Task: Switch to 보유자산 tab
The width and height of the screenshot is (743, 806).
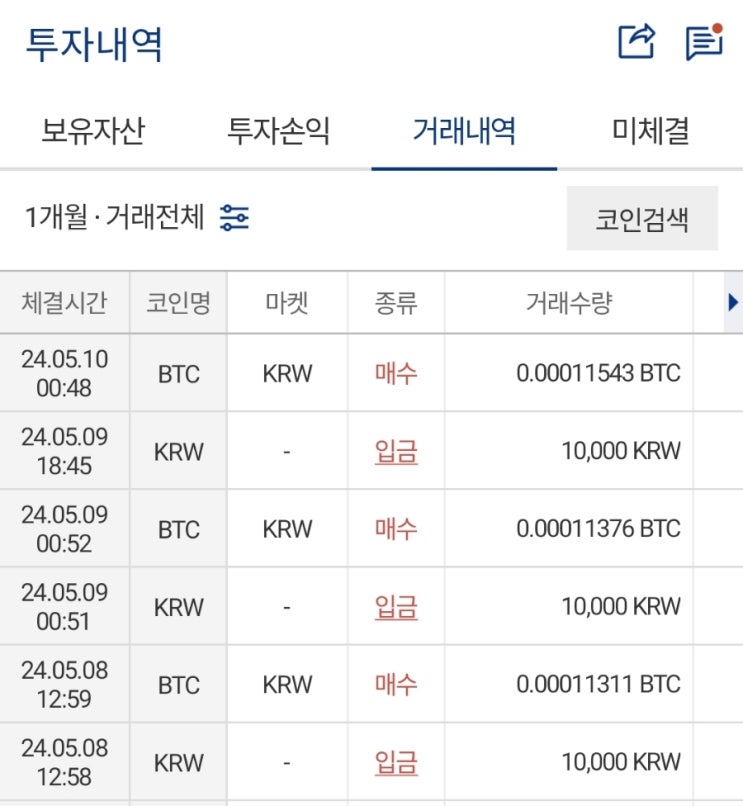Action: point(92,131)
